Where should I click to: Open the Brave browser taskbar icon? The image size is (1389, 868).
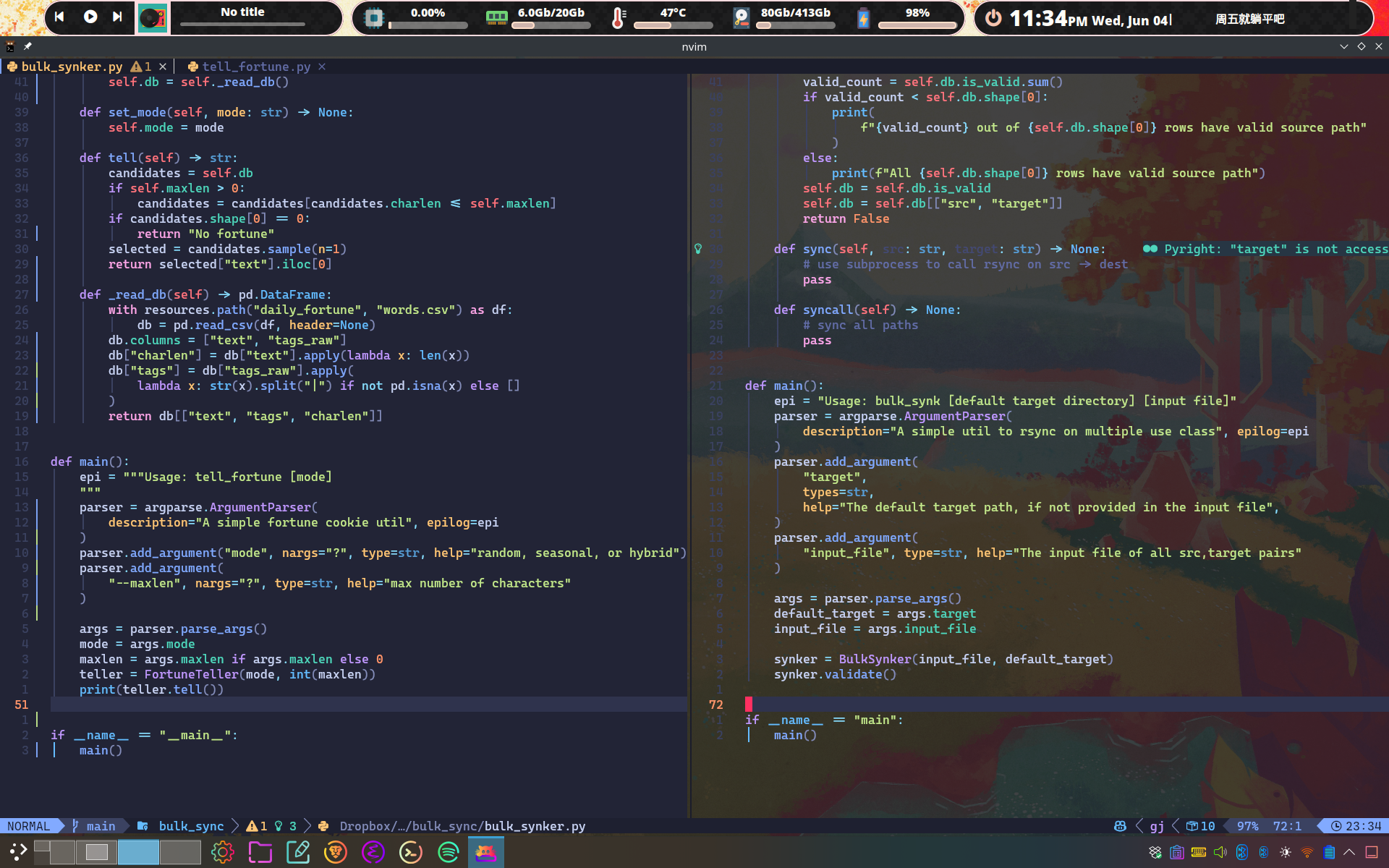[x=335, y=852]
